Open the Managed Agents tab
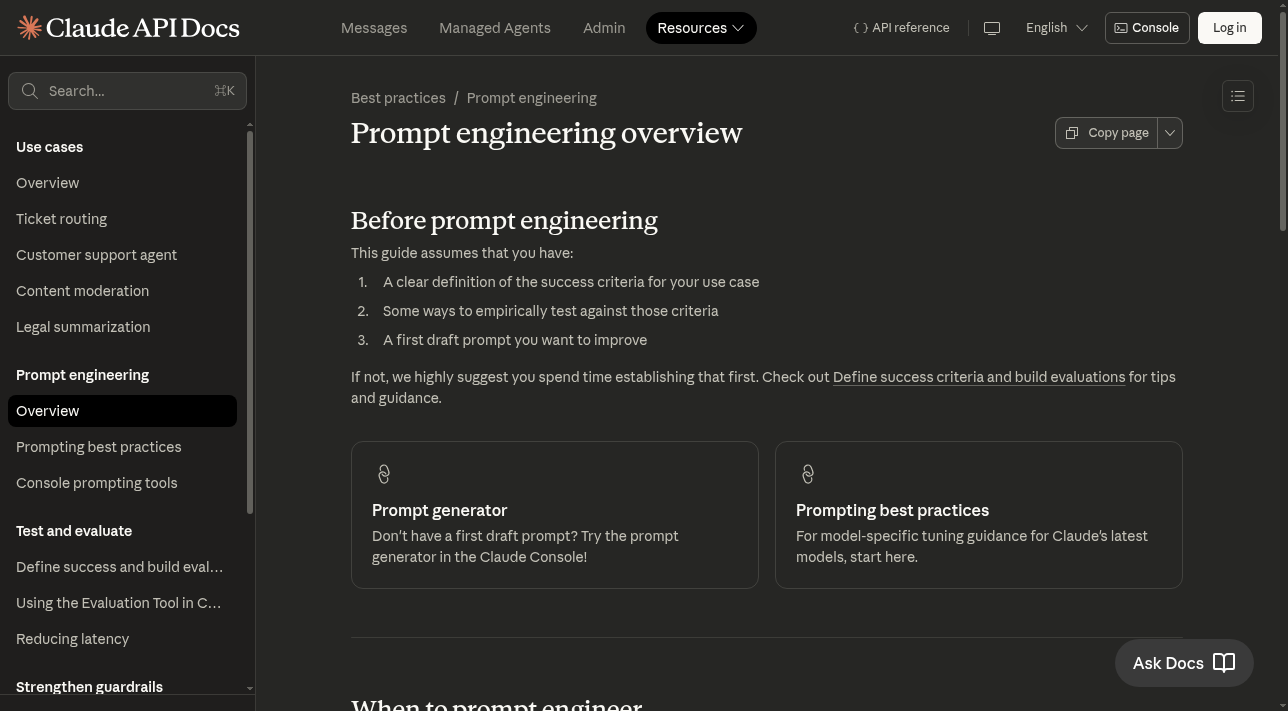 (x=495, y=28)
